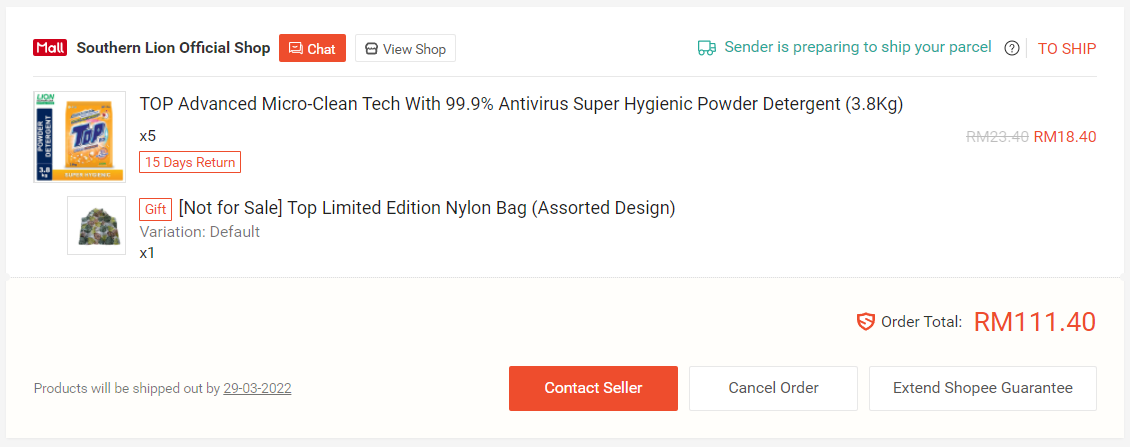
Task: Open chat with Southern Lion shop
Action: [x=312, y=48]
